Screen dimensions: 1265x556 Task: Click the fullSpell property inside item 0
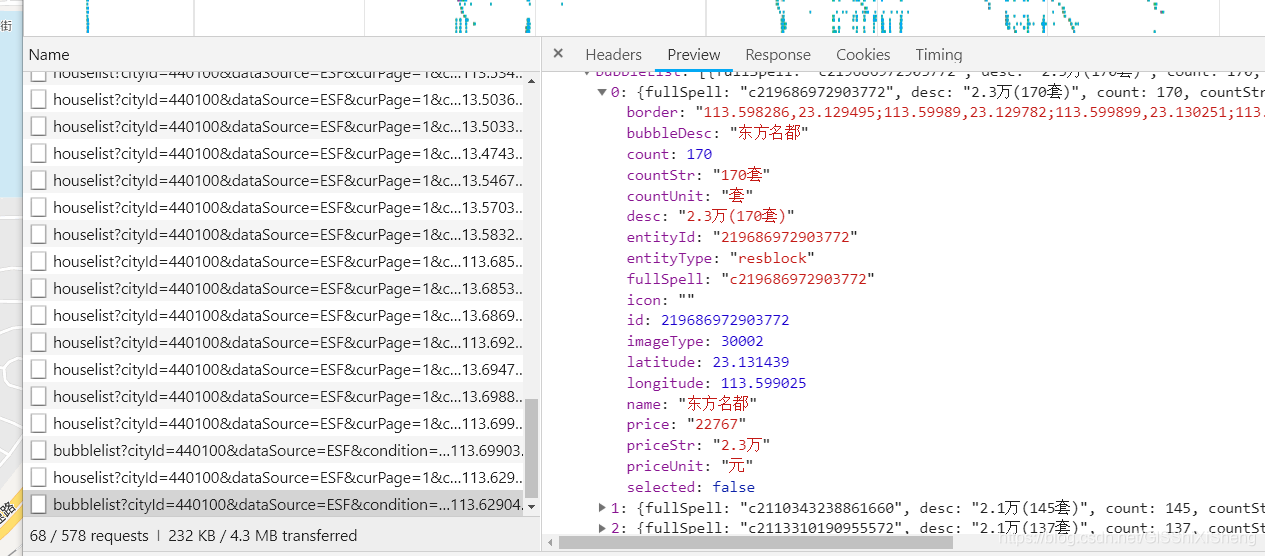[x=751, y=279]
